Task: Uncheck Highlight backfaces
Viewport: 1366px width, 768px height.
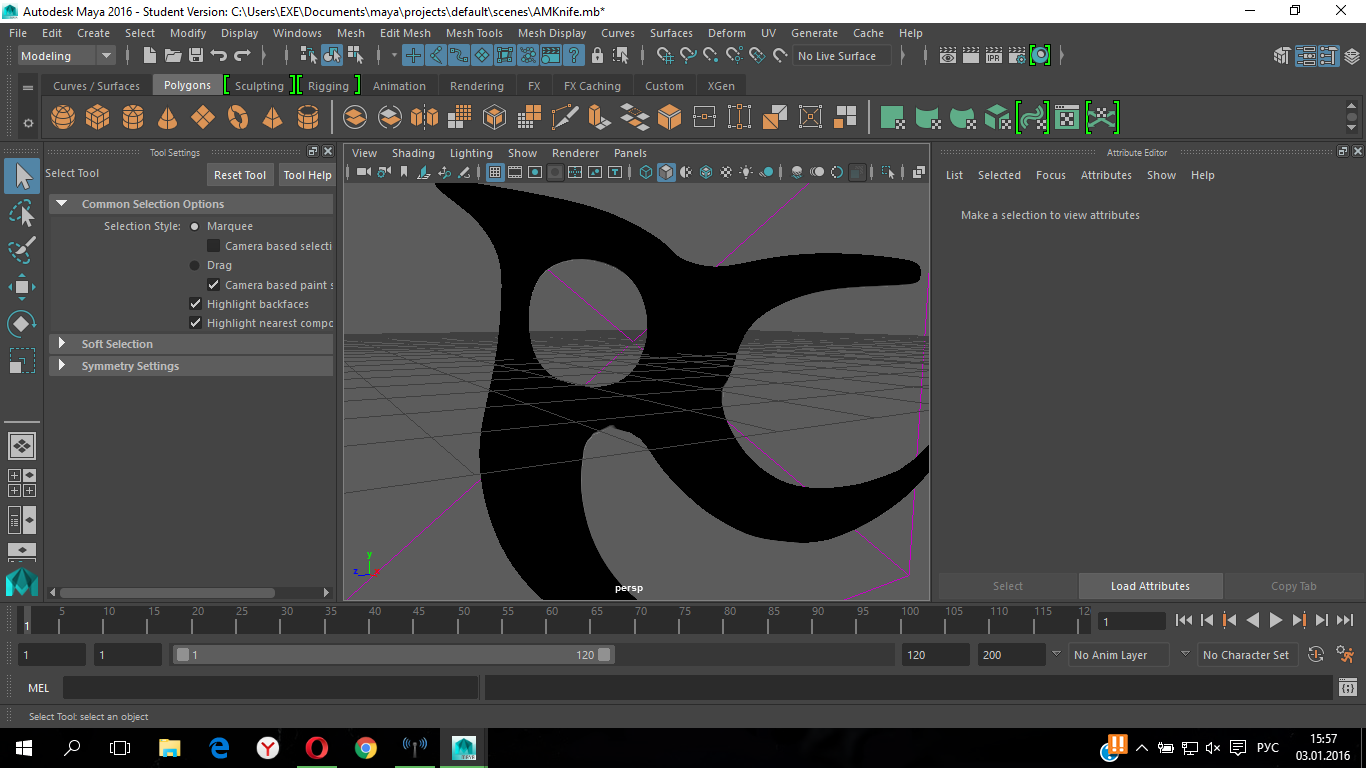Action: [x=195, y=304]
